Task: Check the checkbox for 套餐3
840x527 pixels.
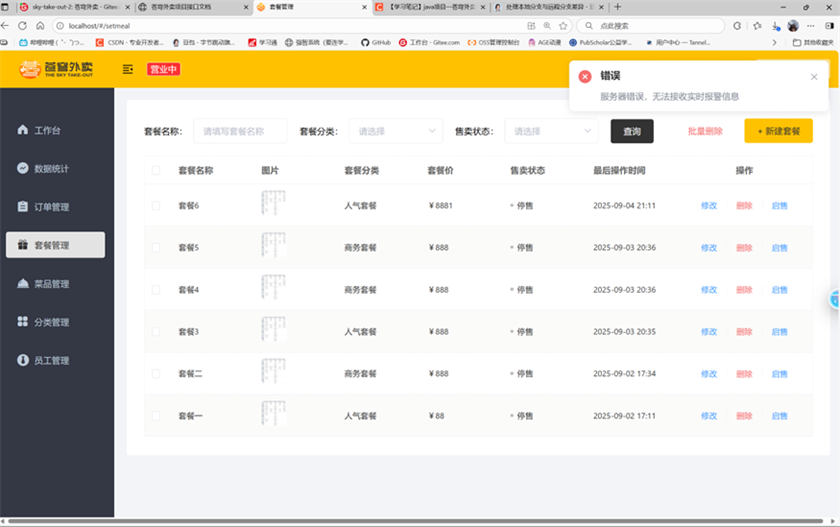Action: pyautogui.click(x=156, y=332)
